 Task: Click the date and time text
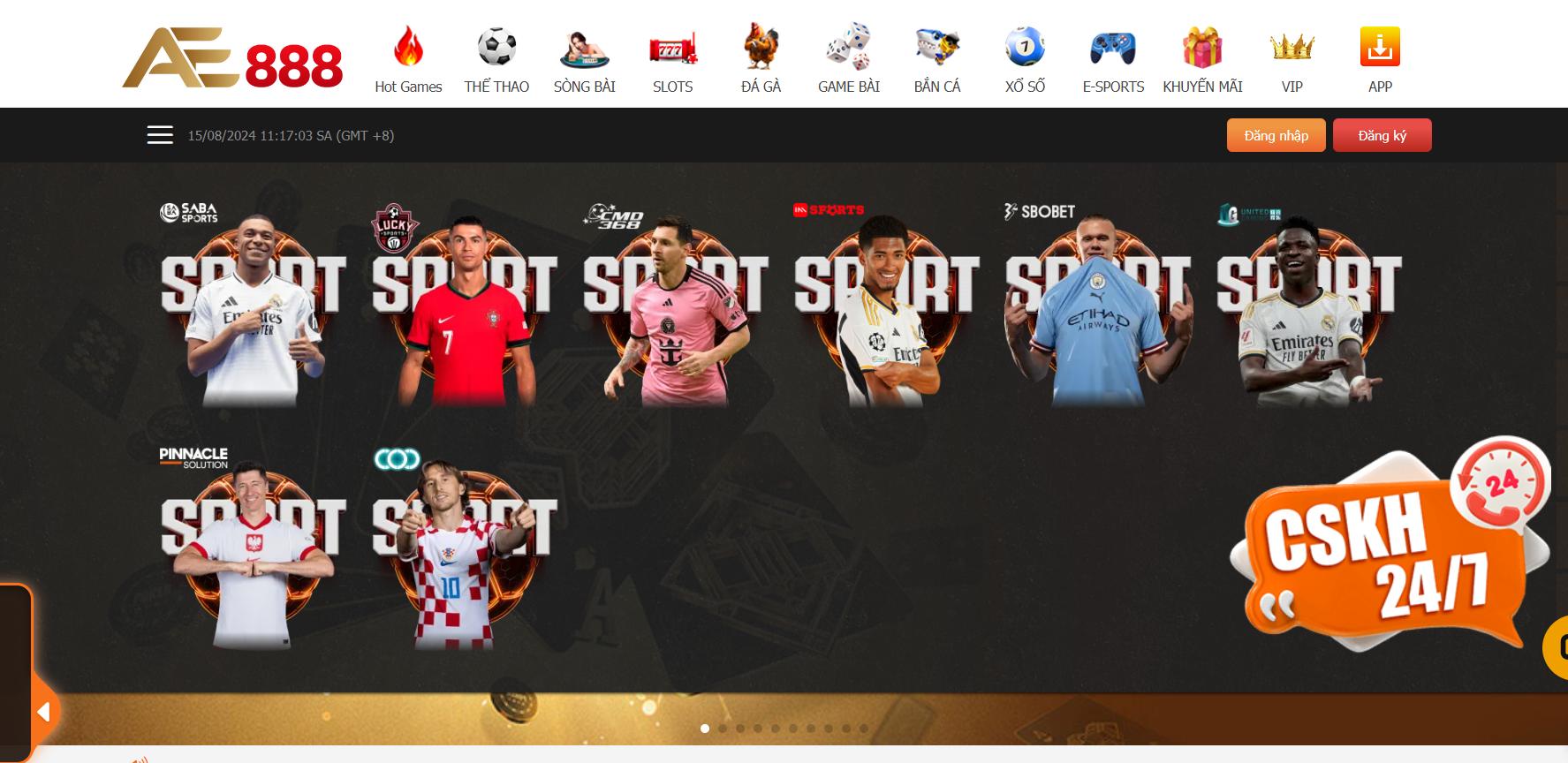coord(291,135)
